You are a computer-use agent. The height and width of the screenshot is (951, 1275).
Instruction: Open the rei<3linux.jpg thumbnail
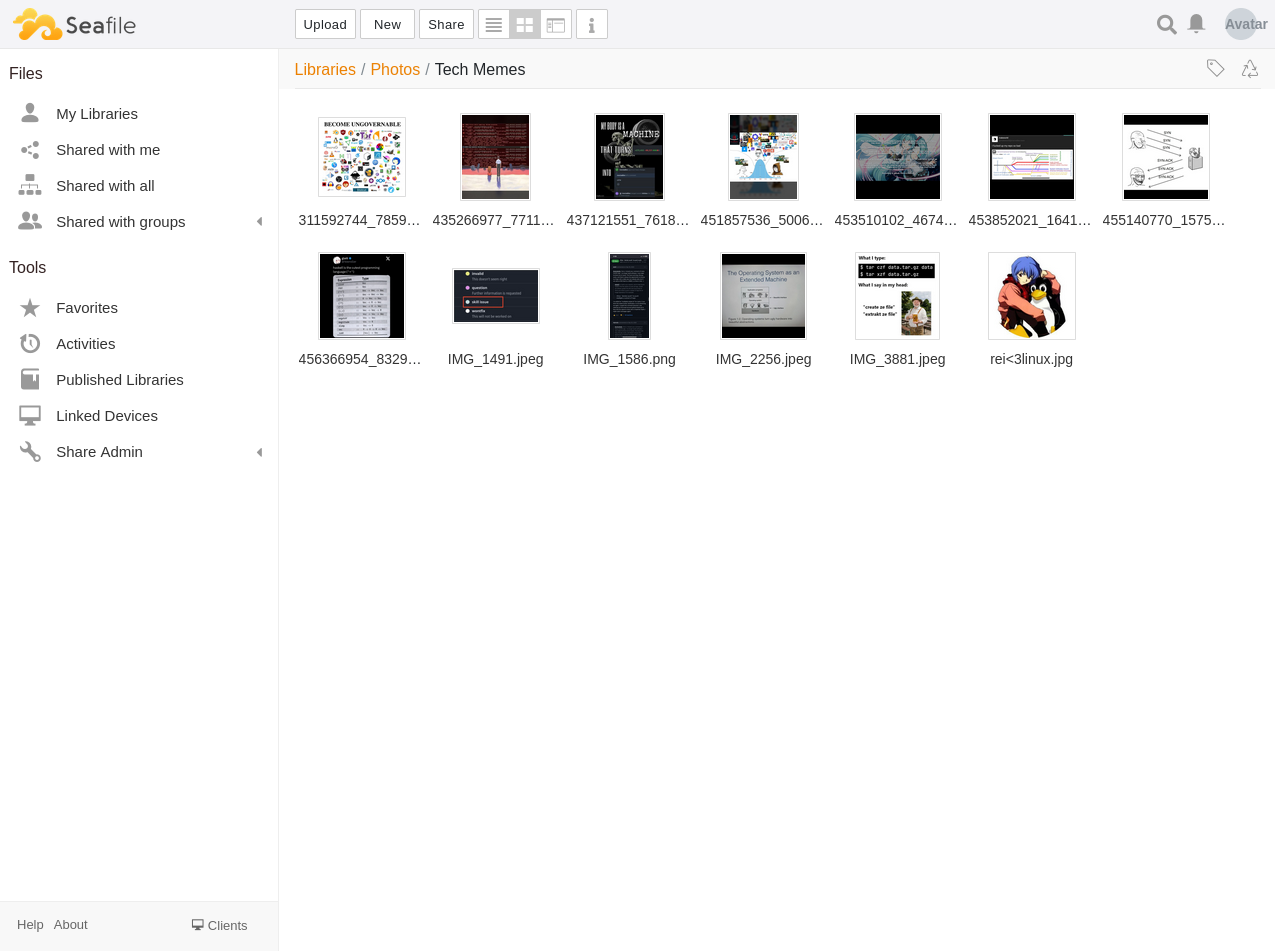[x=1031, y=296]
